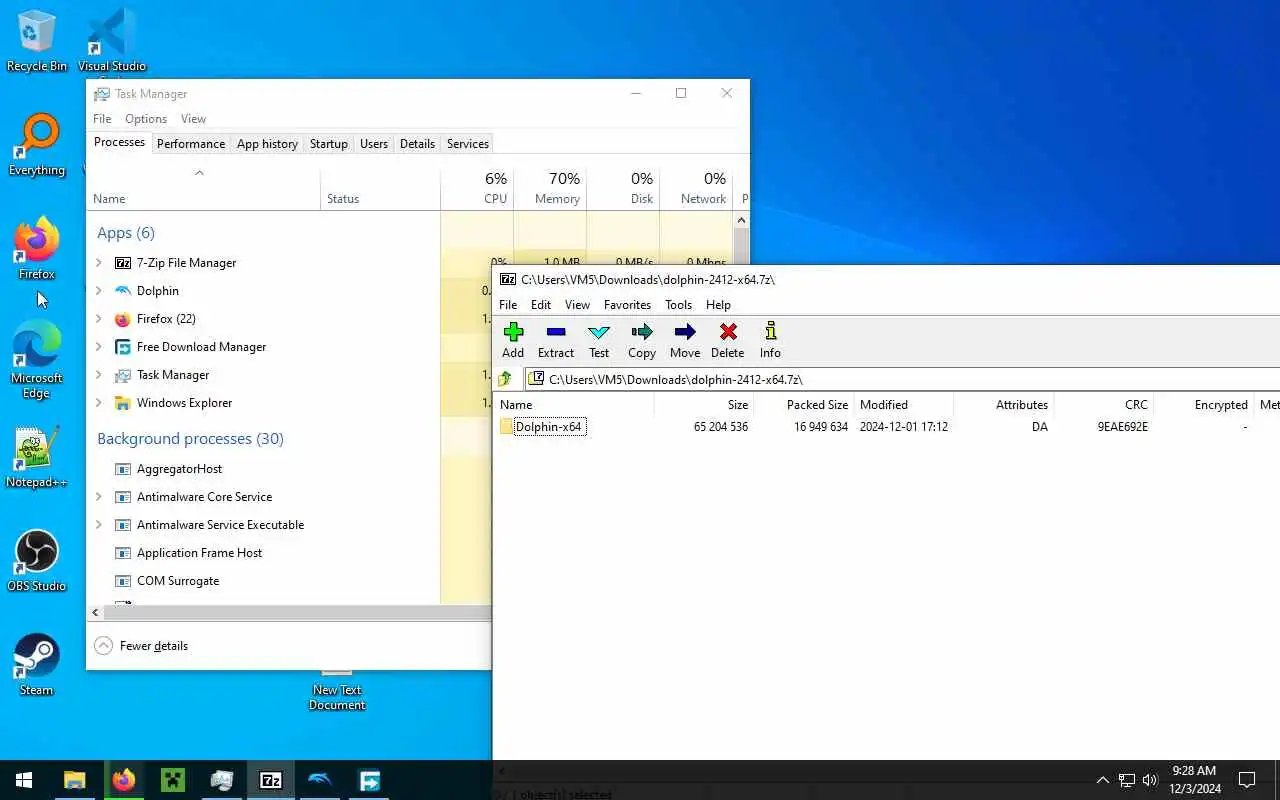Collapse Task Manager with Fewer details
1280x800 pixels.
coord(141,646)
